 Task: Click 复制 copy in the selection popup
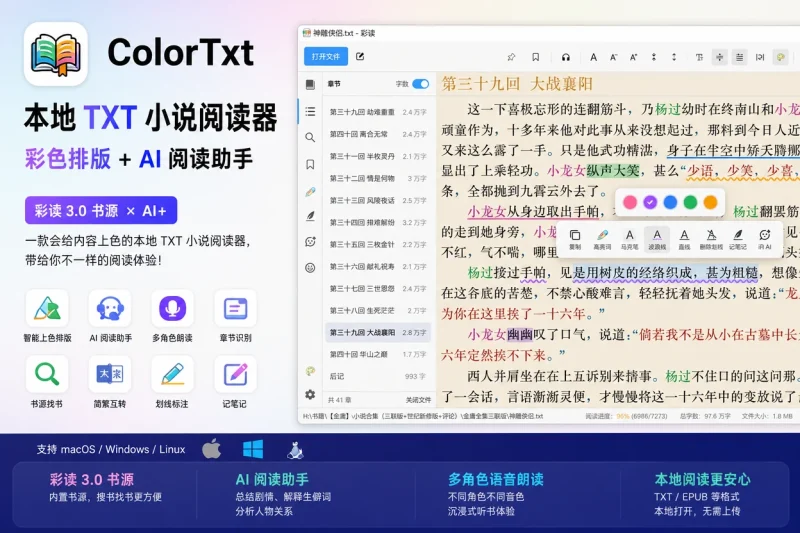(x=575, y=239)
